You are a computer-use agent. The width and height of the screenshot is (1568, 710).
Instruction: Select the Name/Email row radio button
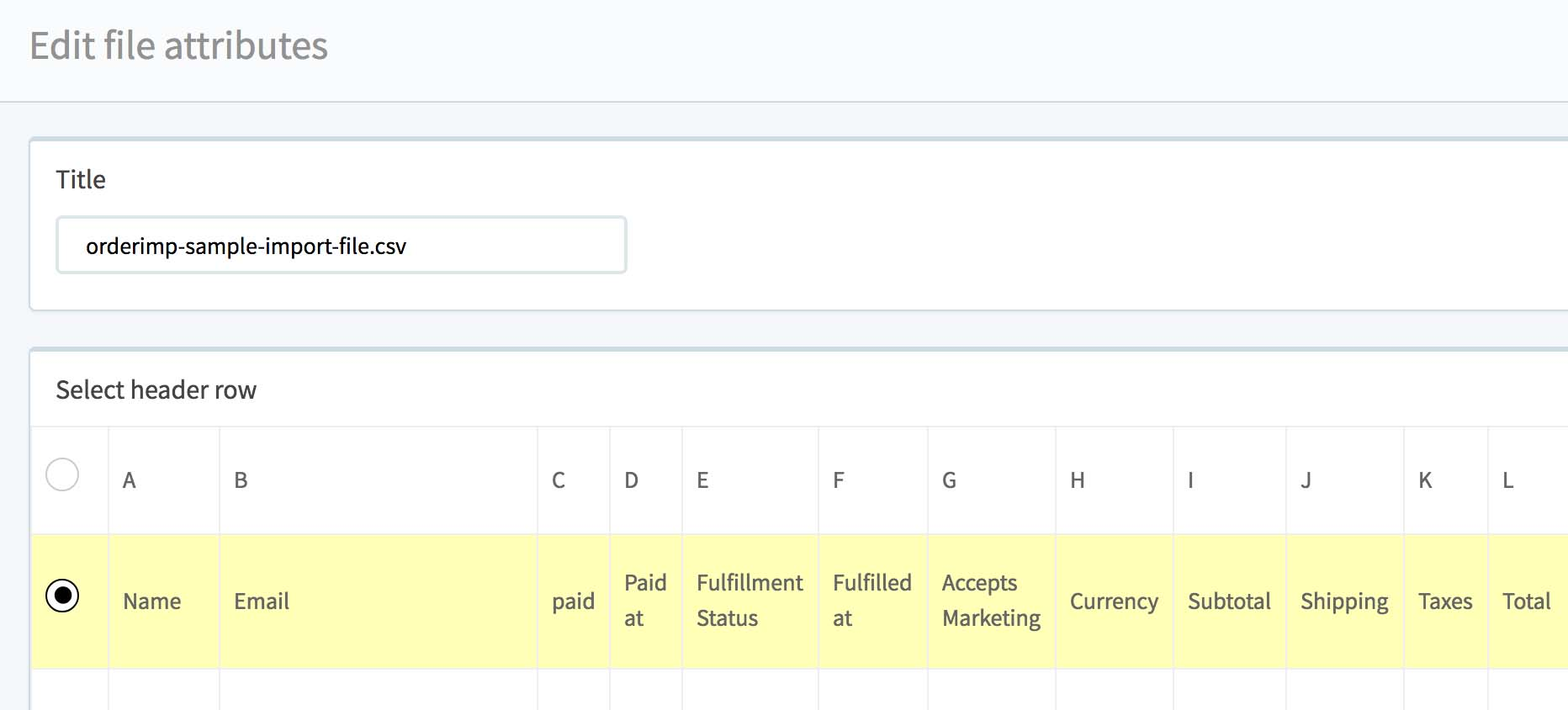coord(62,596)
